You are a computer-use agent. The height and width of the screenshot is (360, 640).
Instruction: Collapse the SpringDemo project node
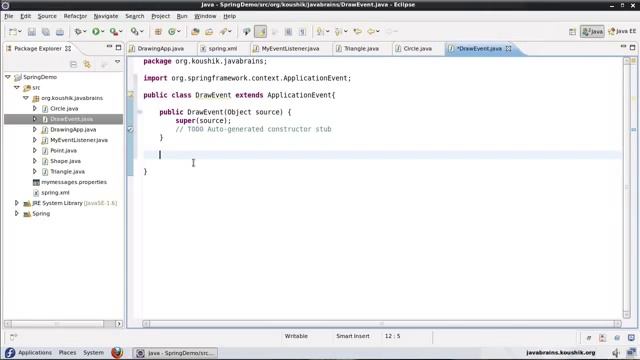tap(8, 77)
